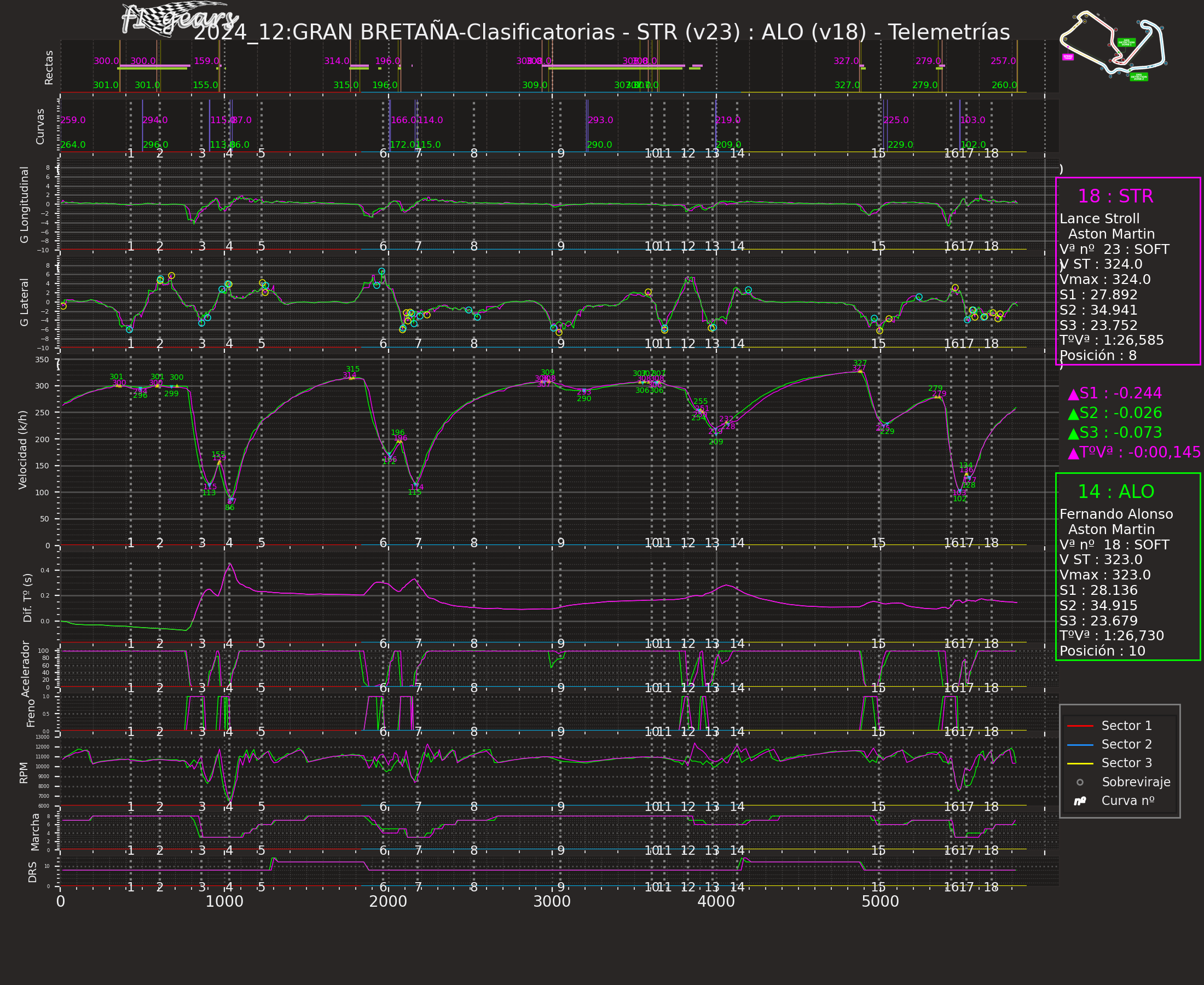Click the magenta triangle beside S1 delta
Viewport: 1204px width, 985px height.
click(x=1073, y=395)
